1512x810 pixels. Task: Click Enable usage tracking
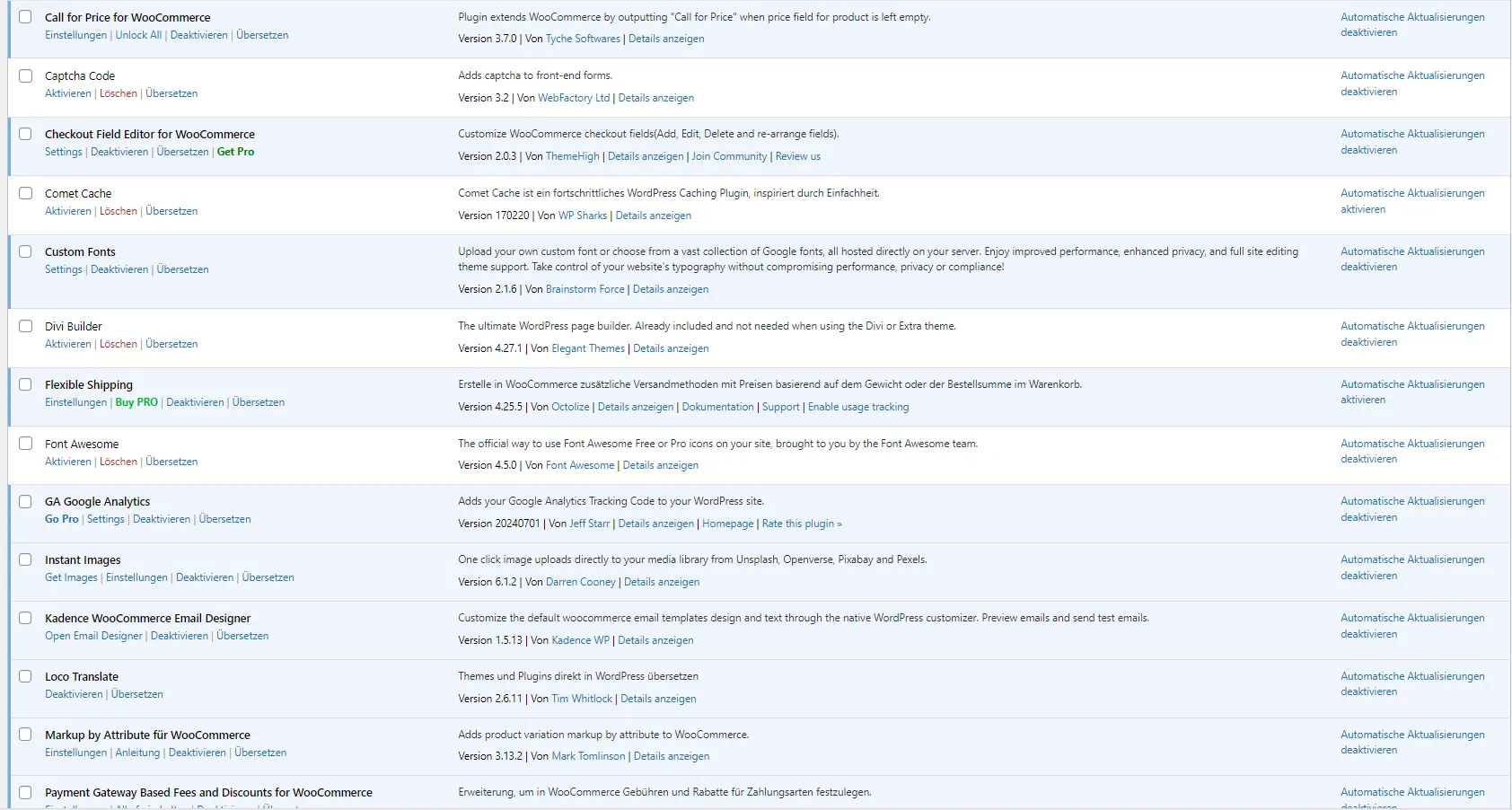tap(858, 407)
